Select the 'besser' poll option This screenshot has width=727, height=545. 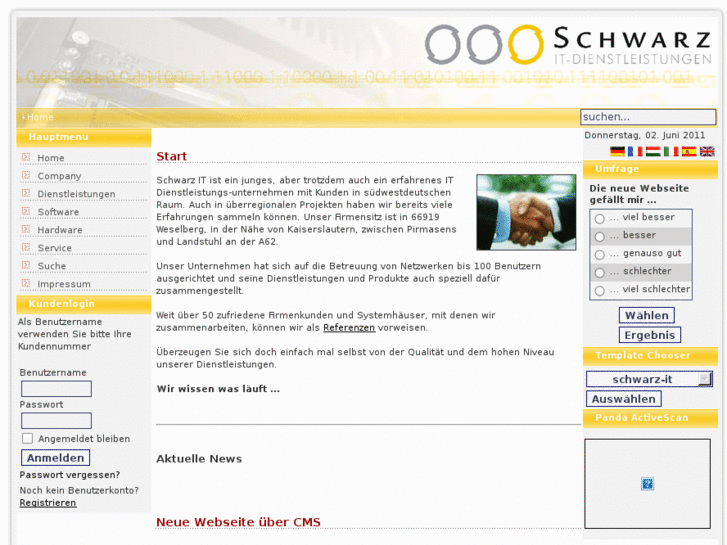tap(599, 237)
